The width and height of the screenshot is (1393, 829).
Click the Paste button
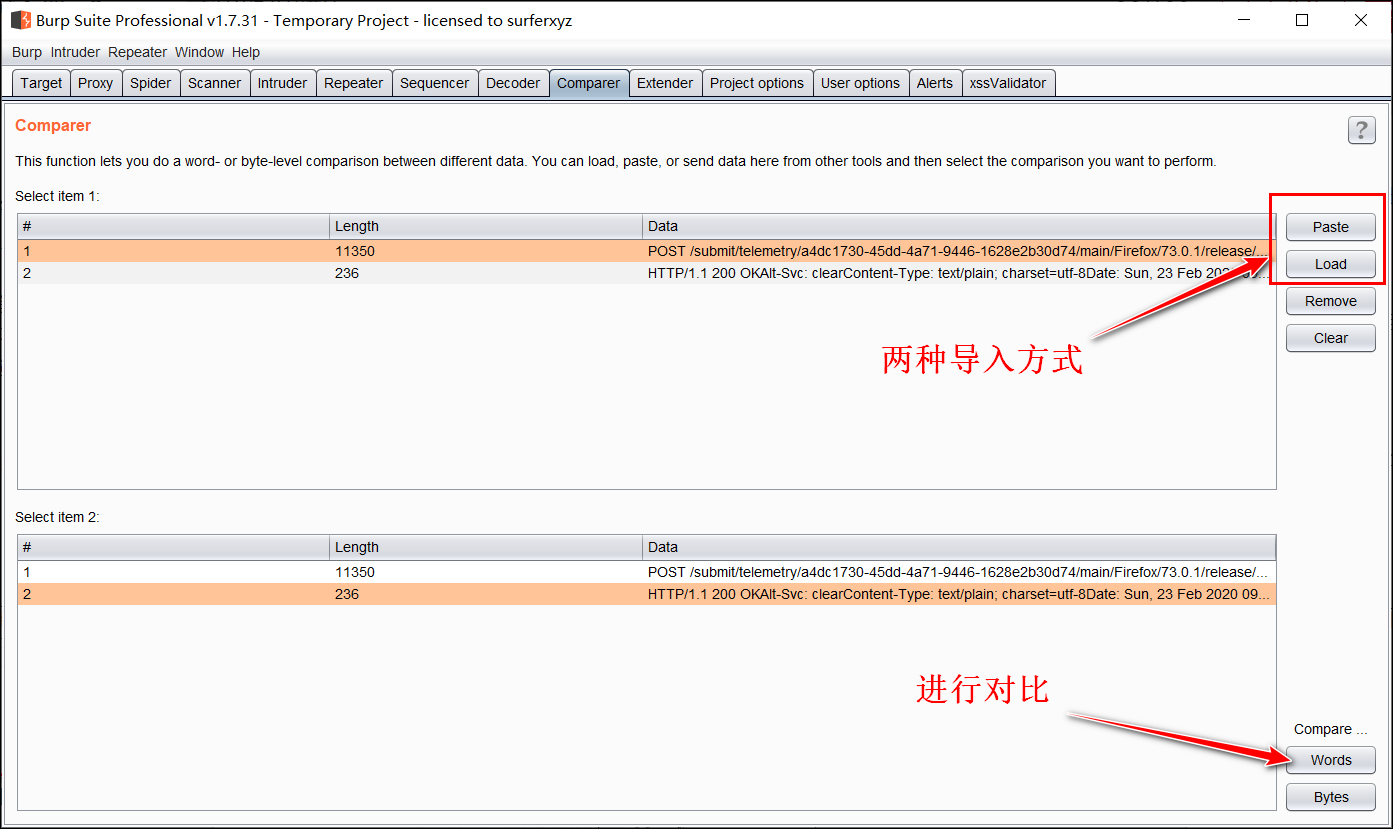tap(1330, 227)
